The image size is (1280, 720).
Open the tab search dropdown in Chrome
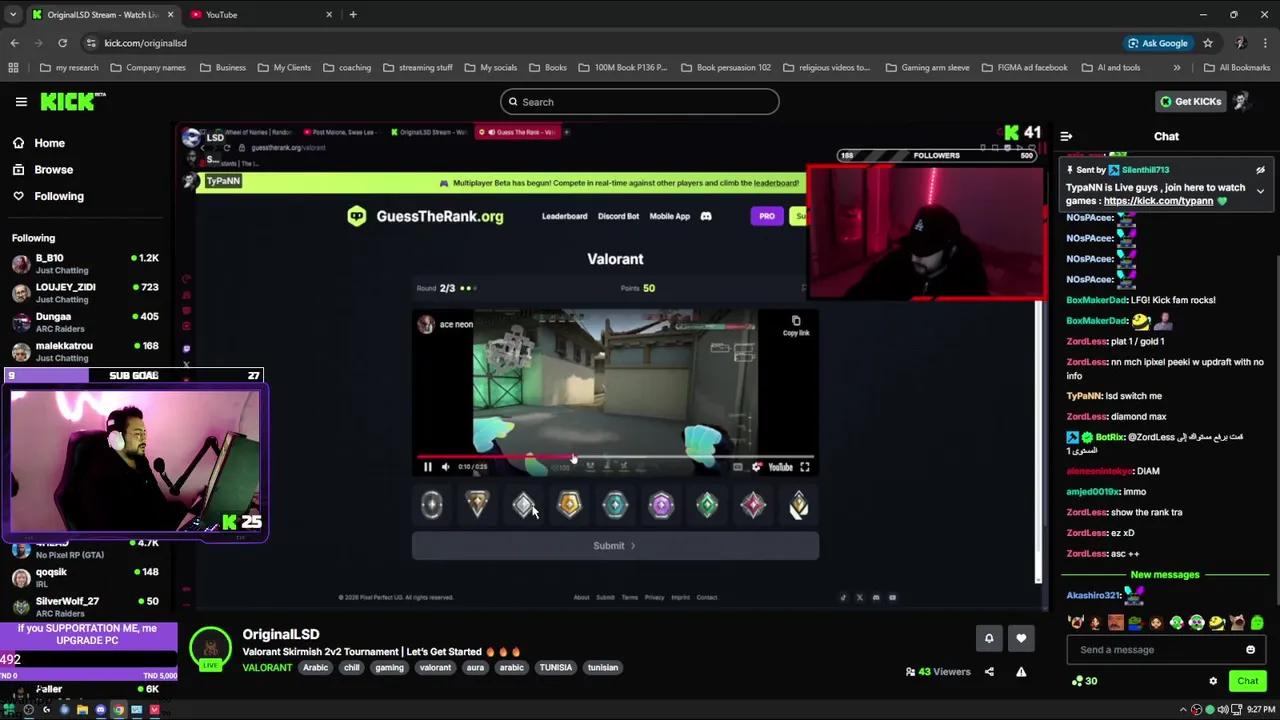pyautogui.click(x=12, y=14)
